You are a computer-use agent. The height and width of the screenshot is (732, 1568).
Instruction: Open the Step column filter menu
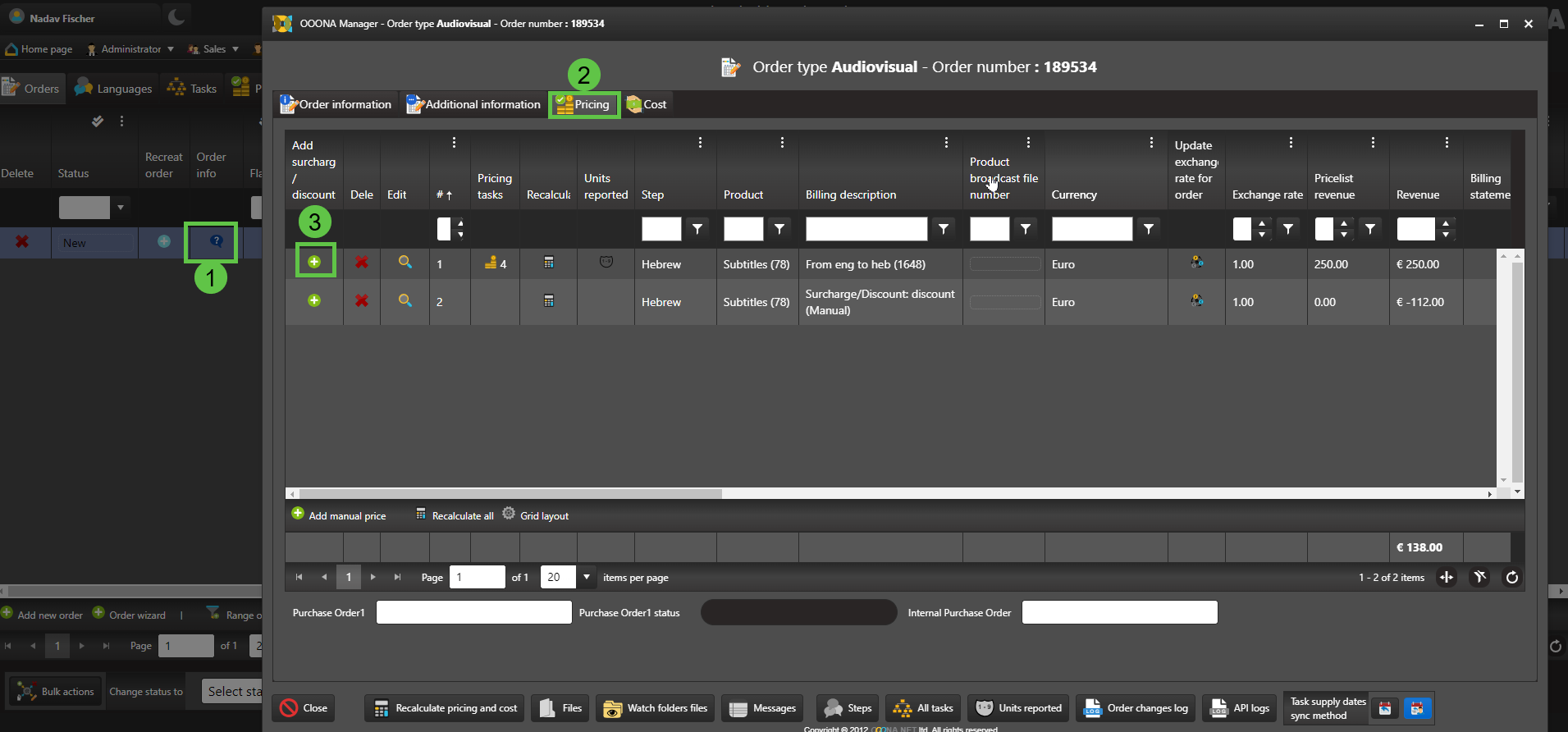697,229
